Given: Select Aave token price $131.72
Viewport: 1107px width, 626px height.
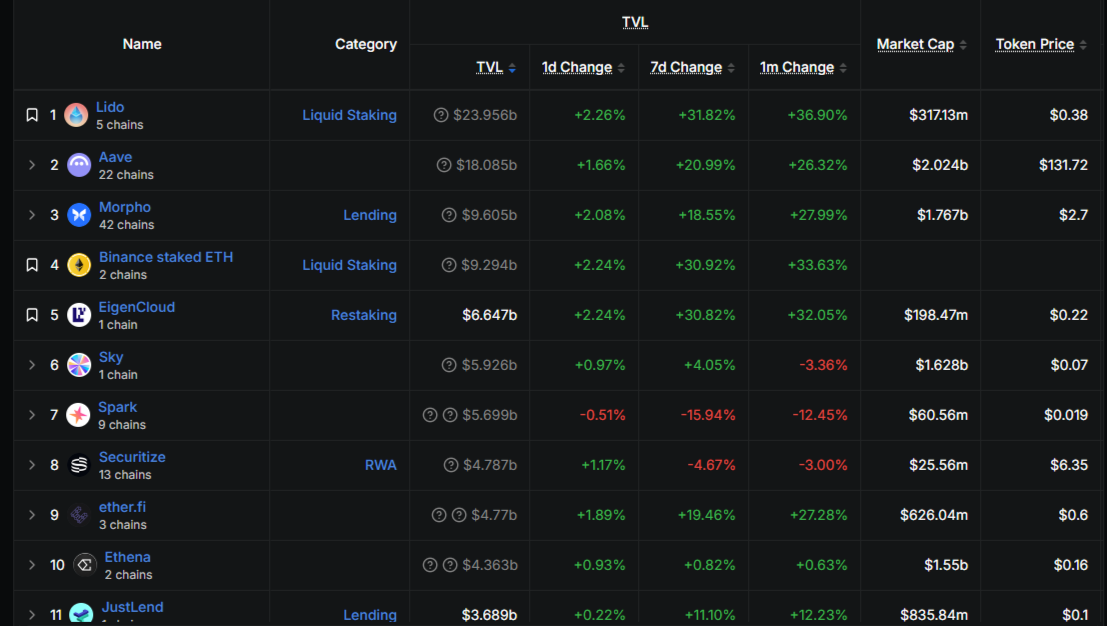Looking at the screenshot, I should click(1063, 165).
